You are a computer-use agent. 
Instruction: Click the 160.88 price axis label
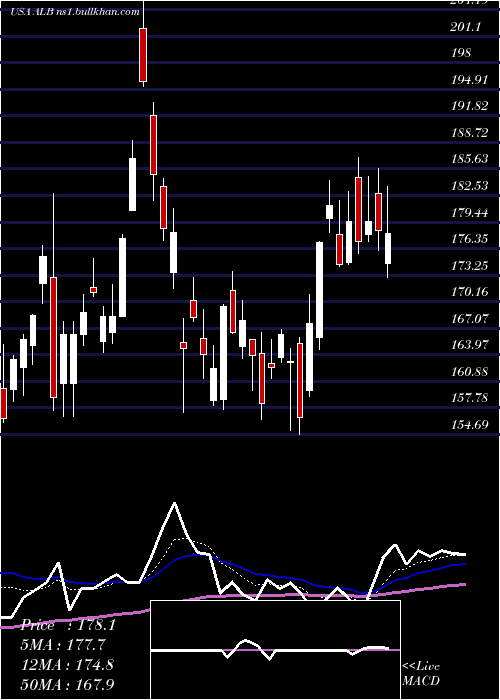coord(471,371)
